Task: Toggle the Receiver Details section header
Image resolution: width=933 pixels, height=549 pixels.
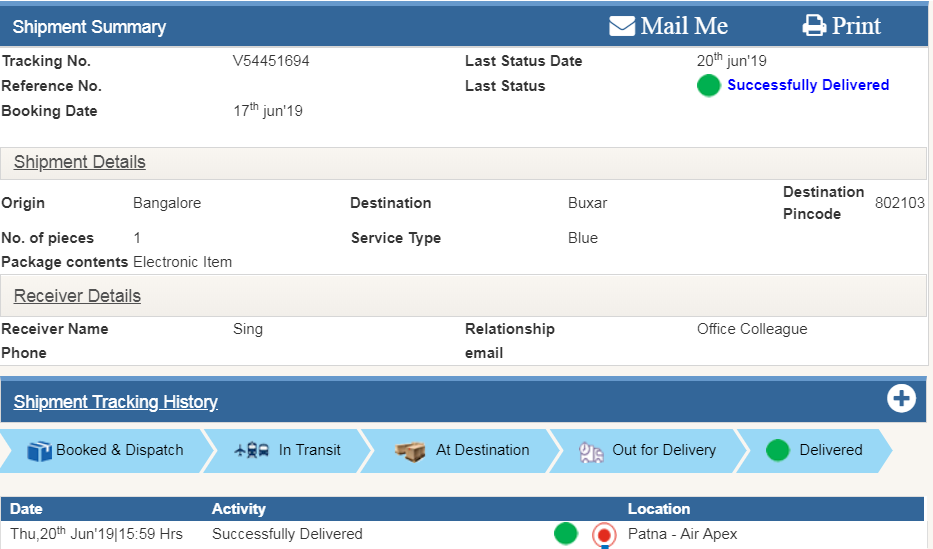Action: coord(77,296)
